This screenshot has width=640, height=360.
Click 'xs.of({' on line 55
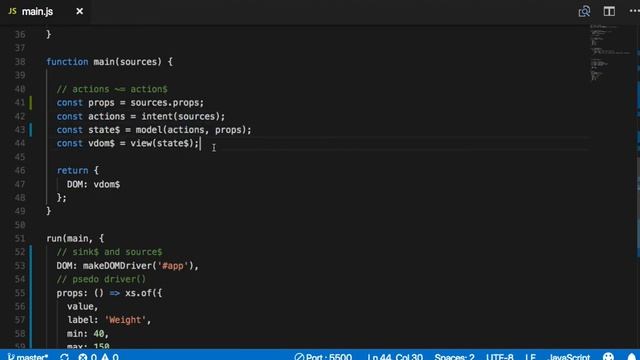[144, 293]
